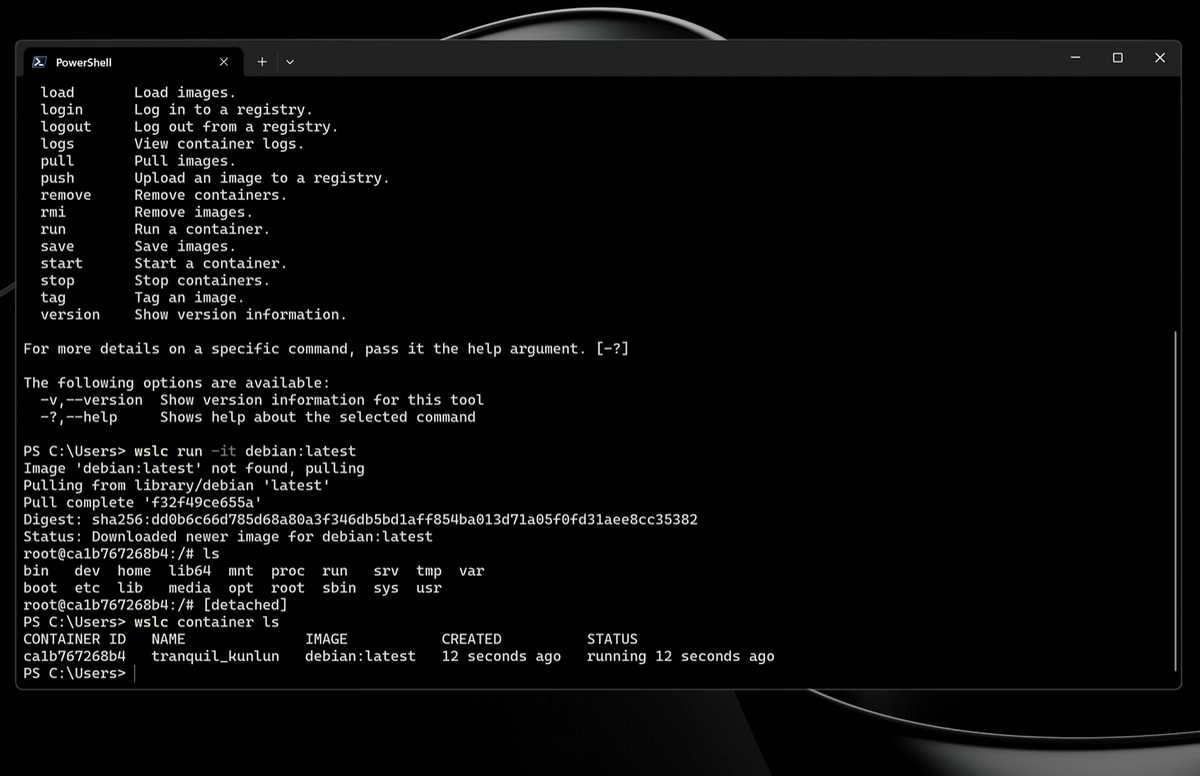Click 'Show version information.' description
Image resolution: width=1200 pixels, height=776 pixels.
click(240, 314)
